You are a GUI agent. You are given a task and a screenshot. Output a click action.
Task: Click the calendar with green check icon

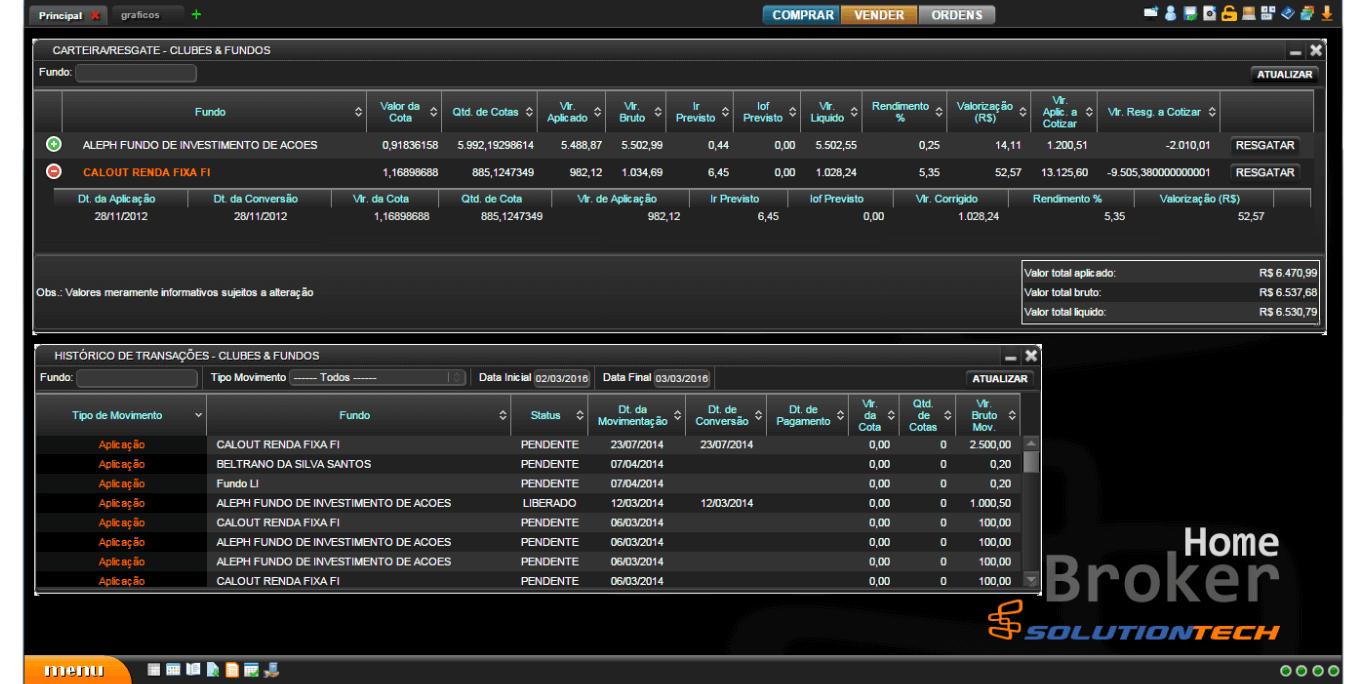point(251,670)
